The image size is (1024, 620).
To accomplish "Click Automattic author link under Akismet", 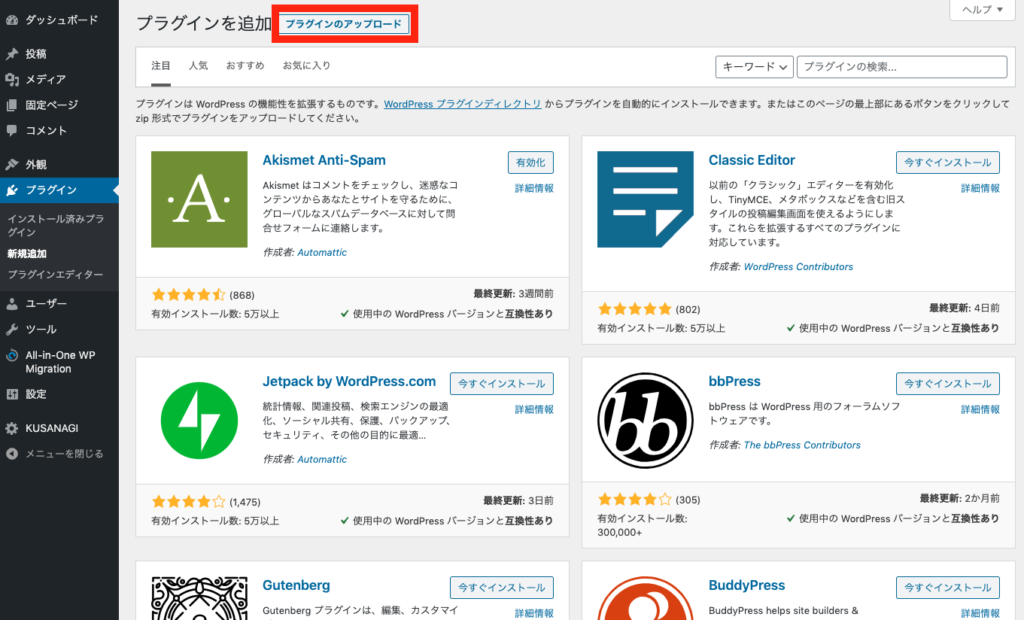I will (x=322, y=252).
